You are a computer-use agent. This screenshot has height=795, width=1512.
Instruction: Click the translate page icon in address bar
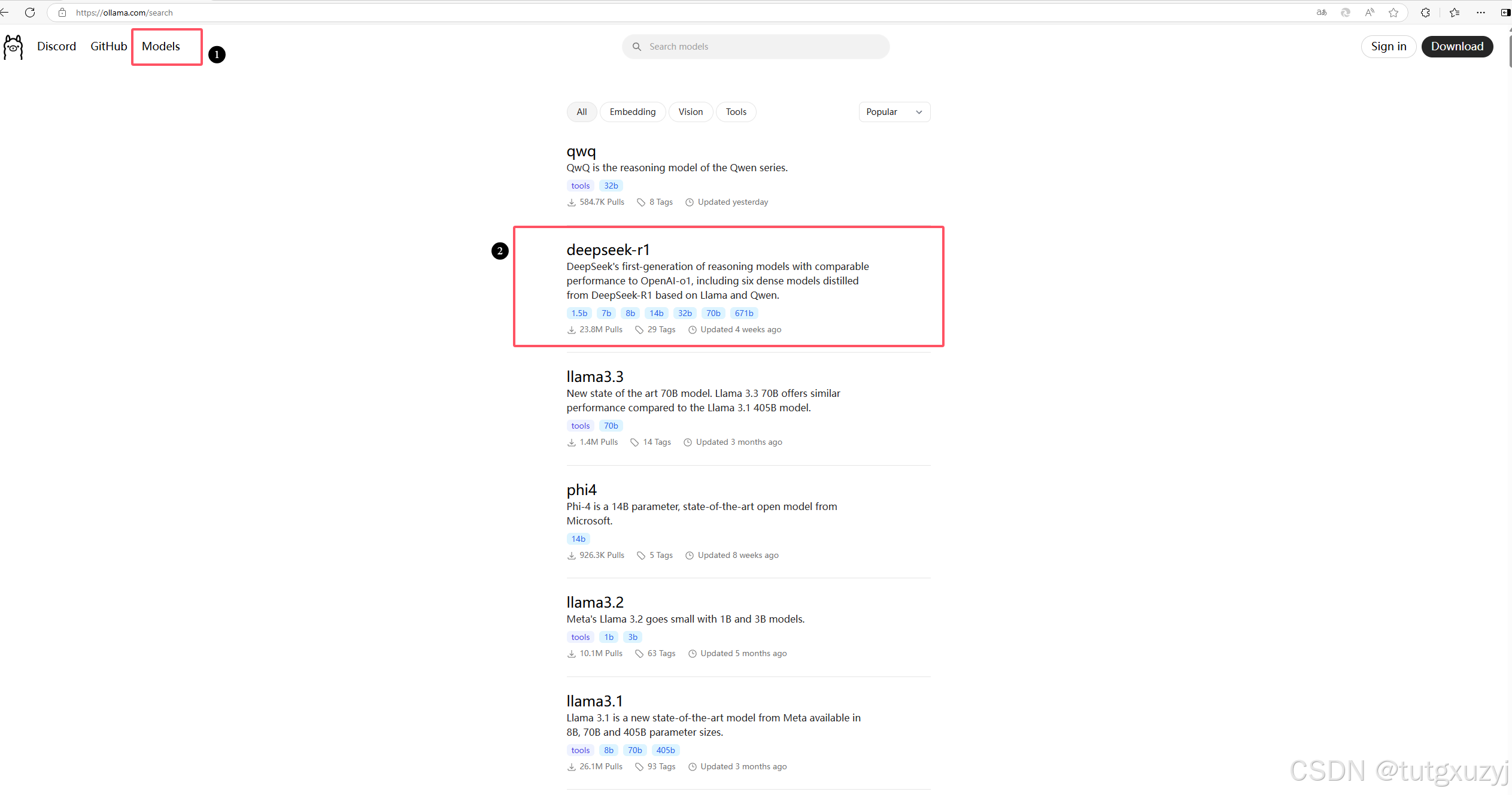(x=1322, y=13)
